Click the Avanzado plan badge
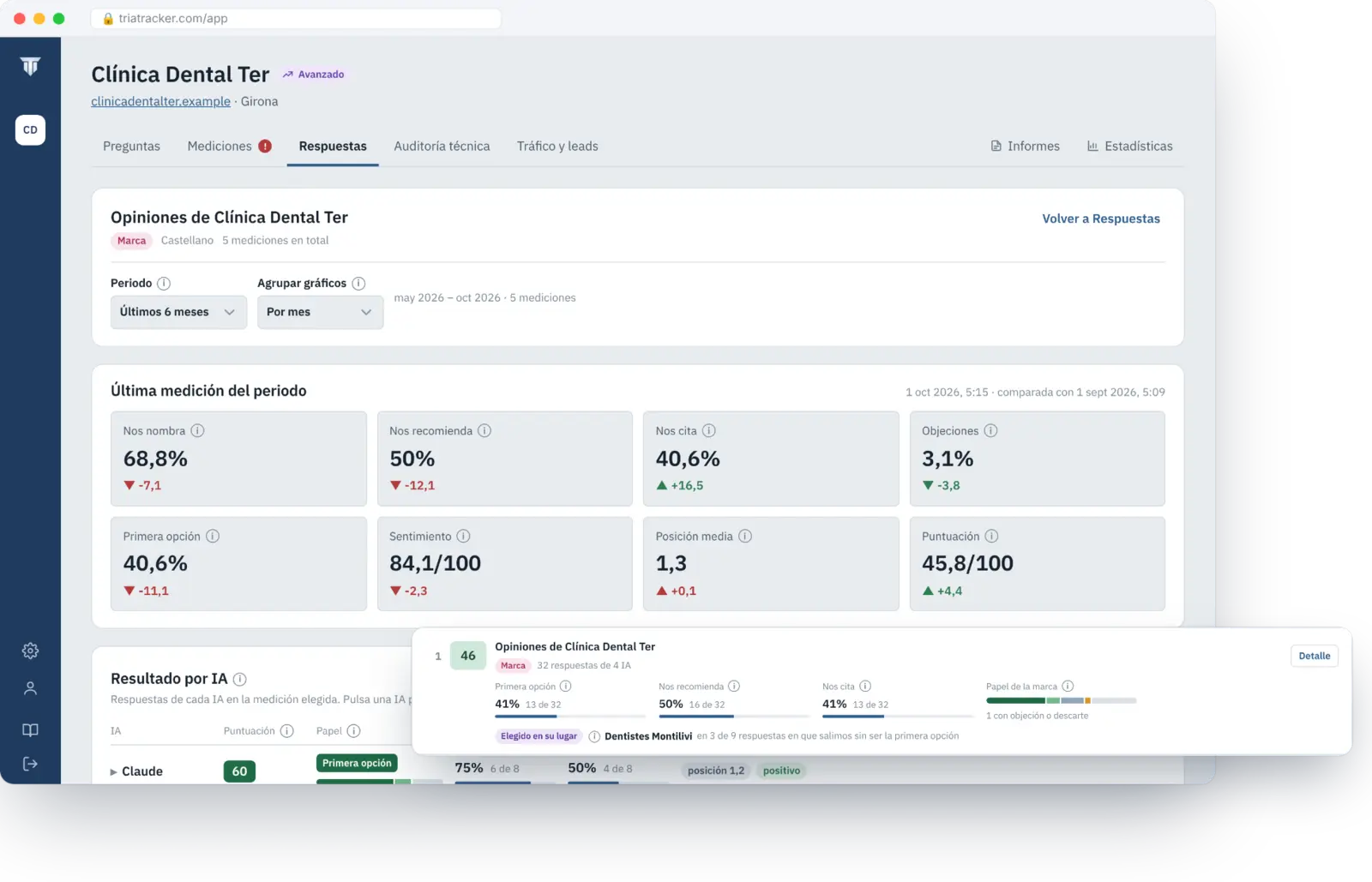 click(314, 75)
